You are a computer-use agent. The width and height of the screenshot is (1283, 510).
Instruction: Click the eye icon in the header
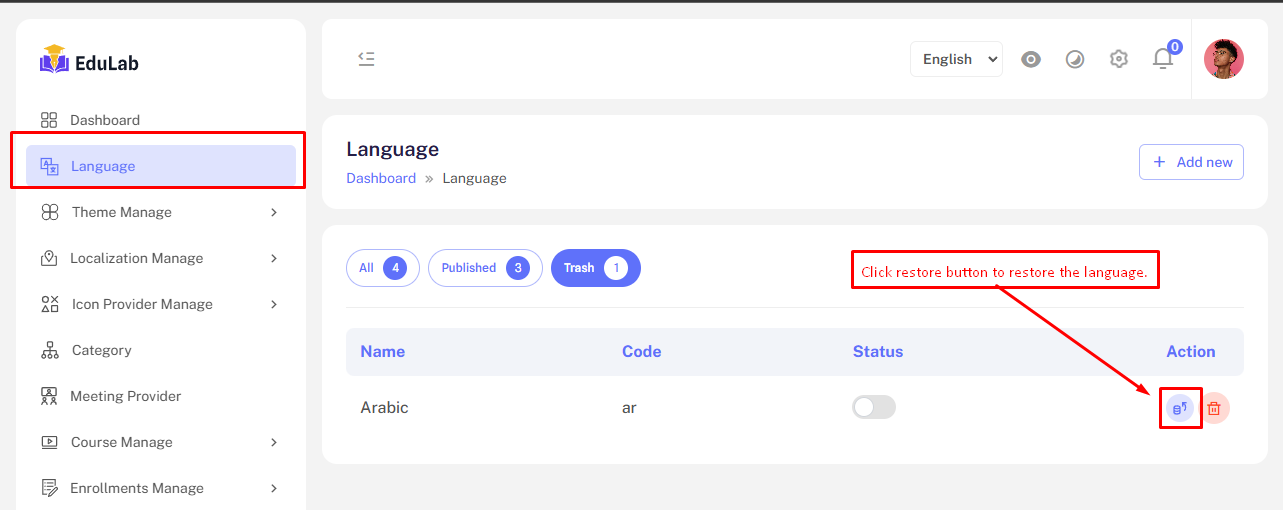point(1031,59)
